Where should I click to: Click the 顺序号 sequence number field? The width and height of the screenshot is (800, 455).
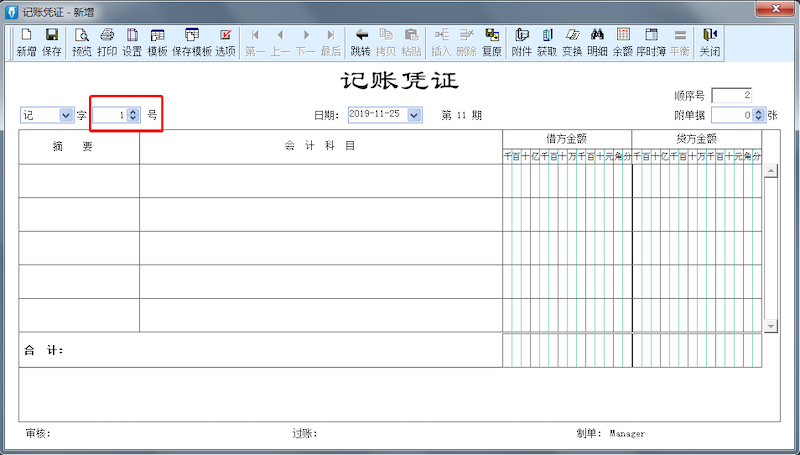[732, 95]
